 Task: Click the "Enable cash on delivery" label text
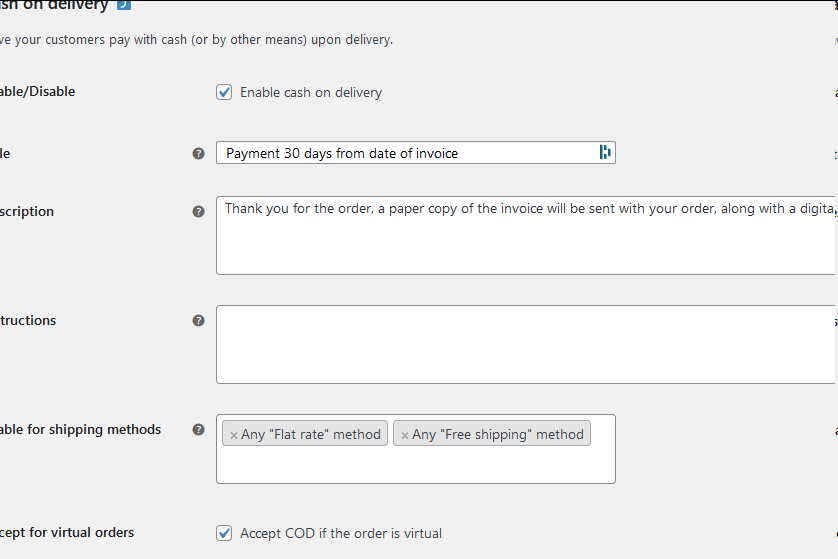tap(311, 93)
